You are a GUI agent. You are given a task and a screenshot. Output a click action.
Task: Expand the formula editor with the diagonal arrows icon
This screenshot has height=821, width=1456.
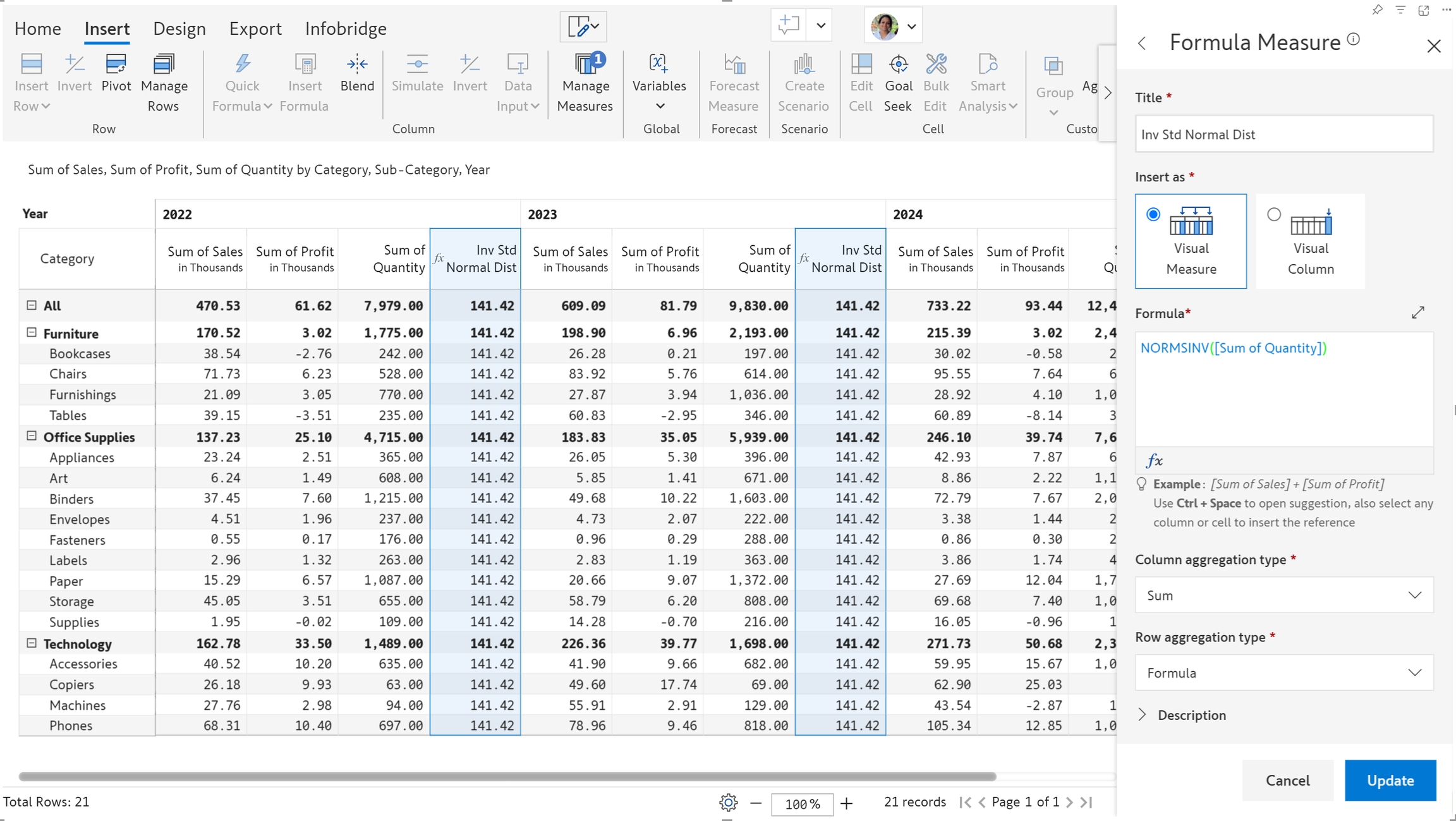(1418, 312)
